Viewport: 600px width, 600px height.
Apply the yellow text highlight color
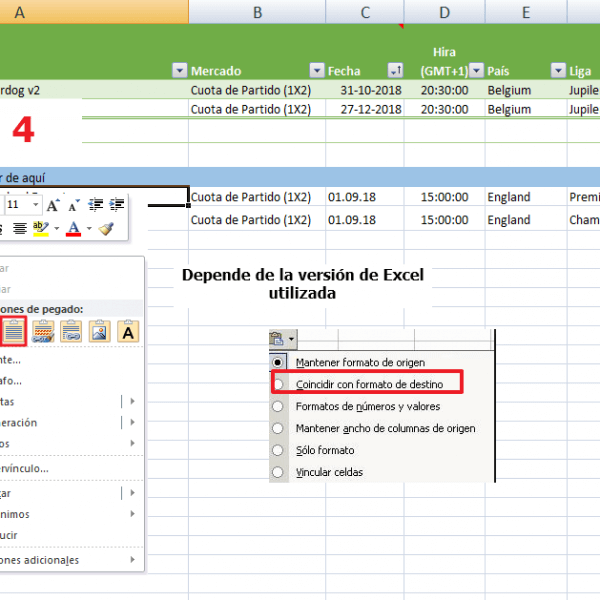pyautogui.click(x=41, y=228)
